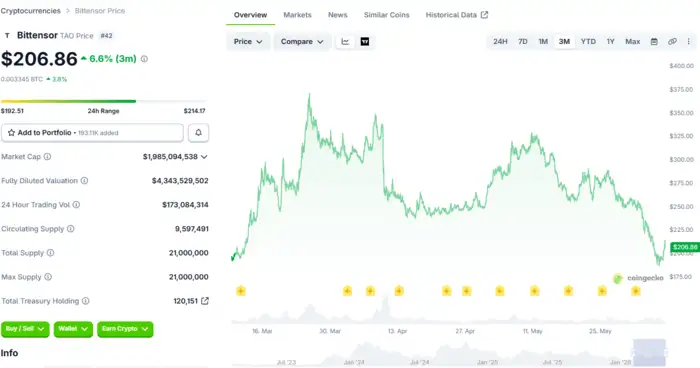The height and width of the screenshot is (368, 700).
Task: Click the 0.003345 BTC price text
Action: tap(22, 79)
